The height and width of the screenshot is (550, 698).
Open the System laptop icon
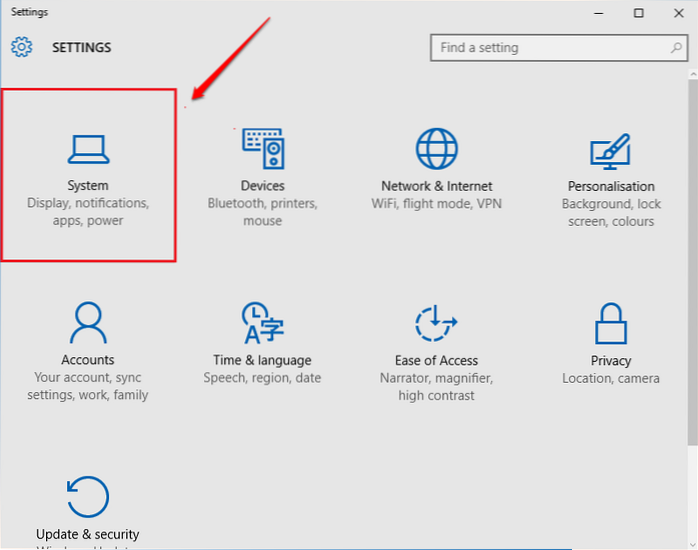click(88, 148)
